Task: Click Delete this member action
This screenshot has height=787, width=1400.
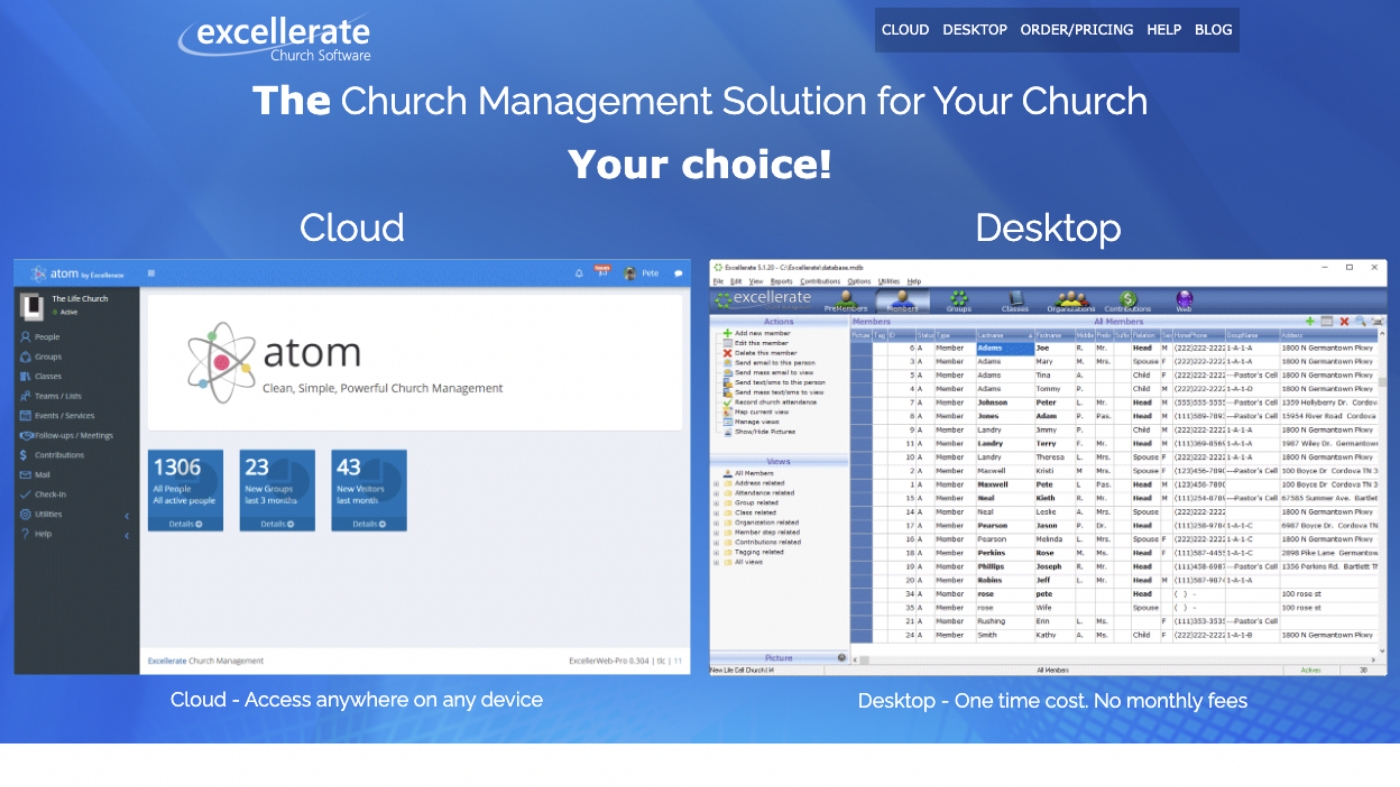Action: pyautogui.click(x=759, y=353)
